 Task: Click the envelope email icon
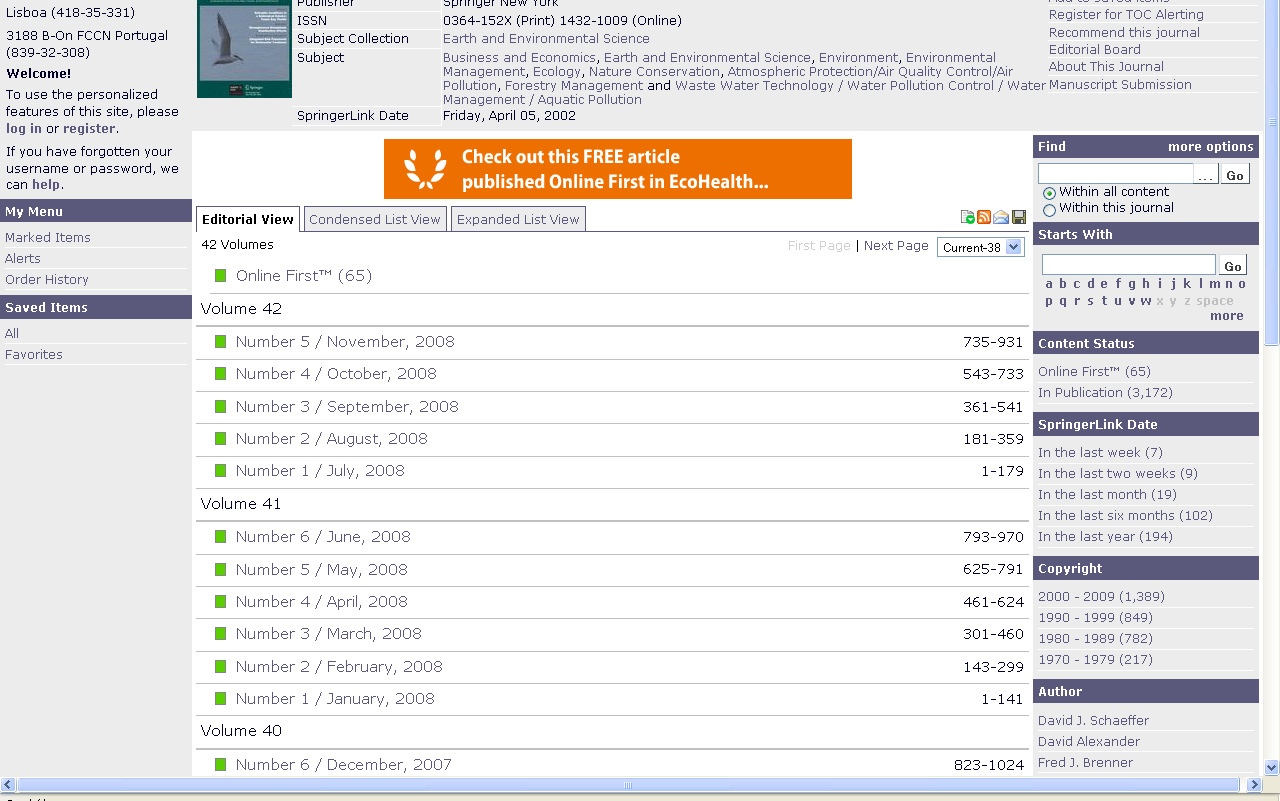pyautogui.click(x=1001, y=217)
